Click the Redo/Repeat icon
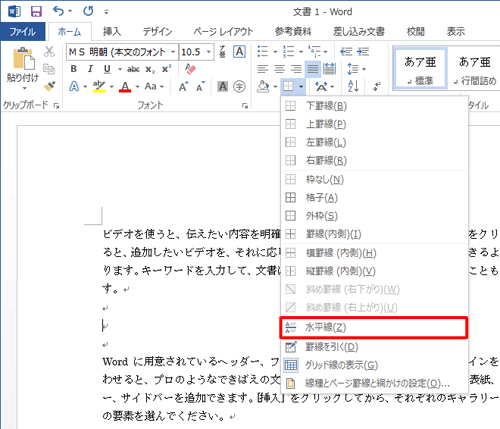 click(88, 11)
